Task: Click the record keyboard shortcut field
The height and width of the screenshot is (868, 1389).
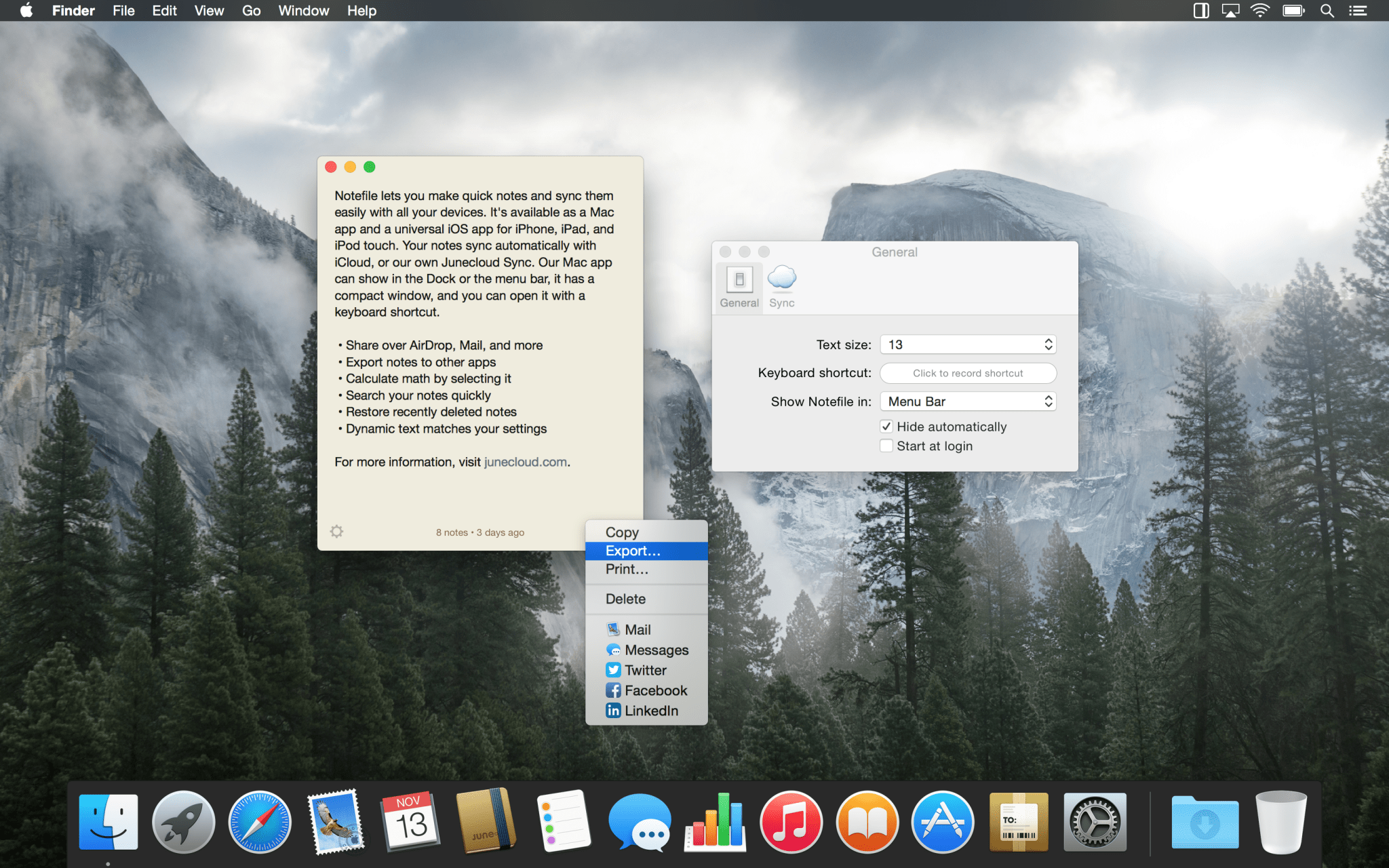Action: [968, 373]
